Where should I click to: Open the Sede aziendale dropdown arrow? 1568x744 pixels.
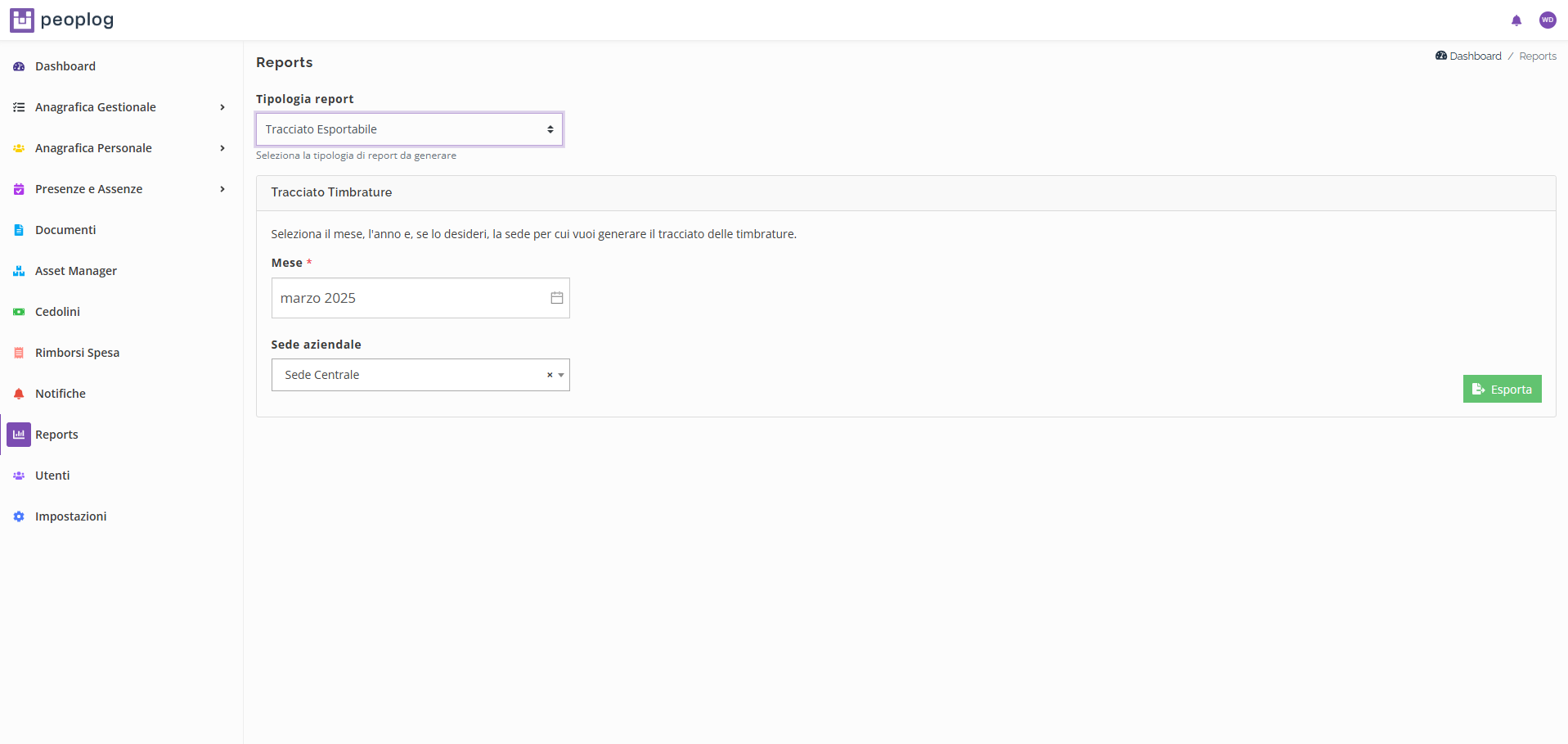[561, 375]
